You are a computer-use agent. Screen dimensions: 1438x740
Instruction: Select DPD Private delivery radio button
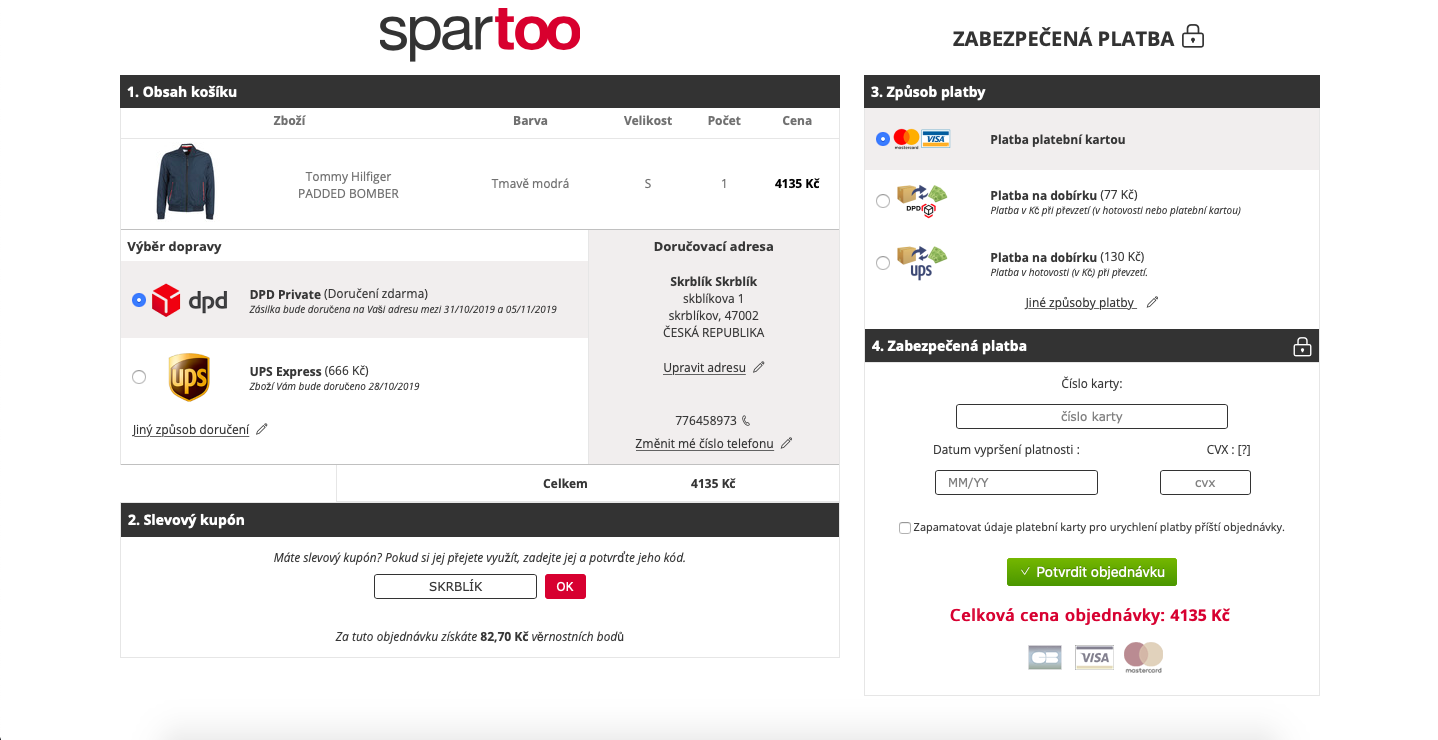tap(139, 300)
